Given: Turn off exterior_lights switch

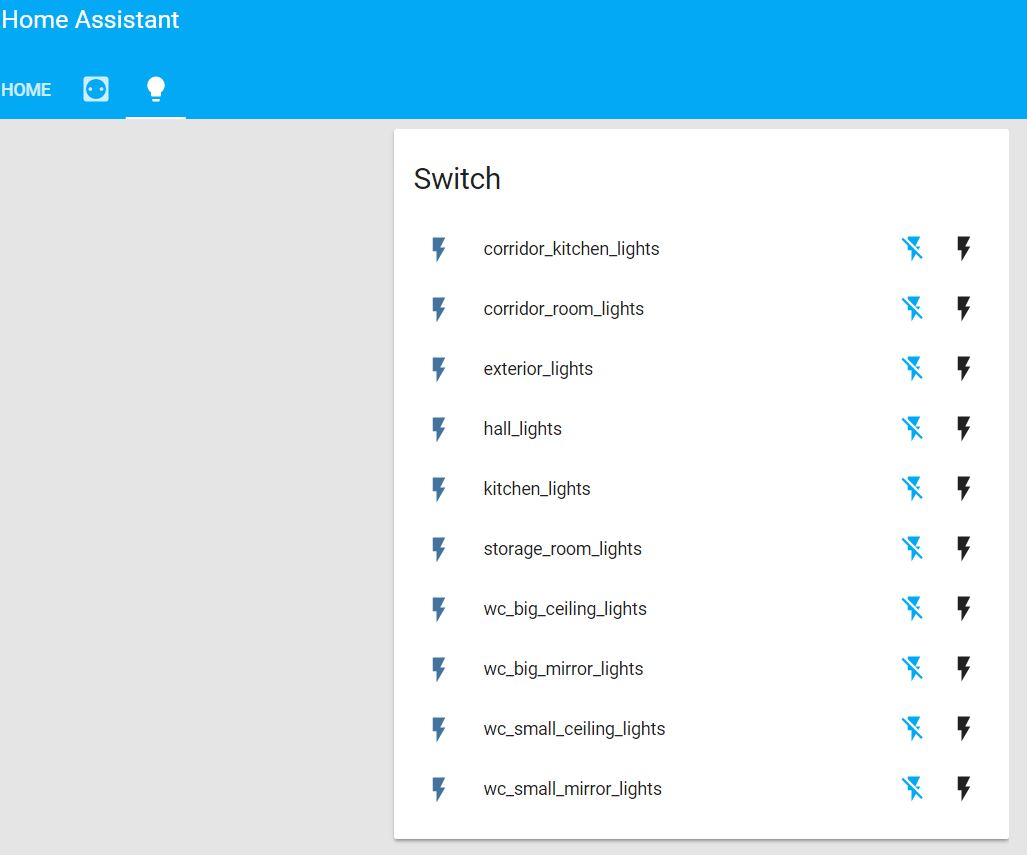Looking at the screenshot, I should [x=912, y=369].
